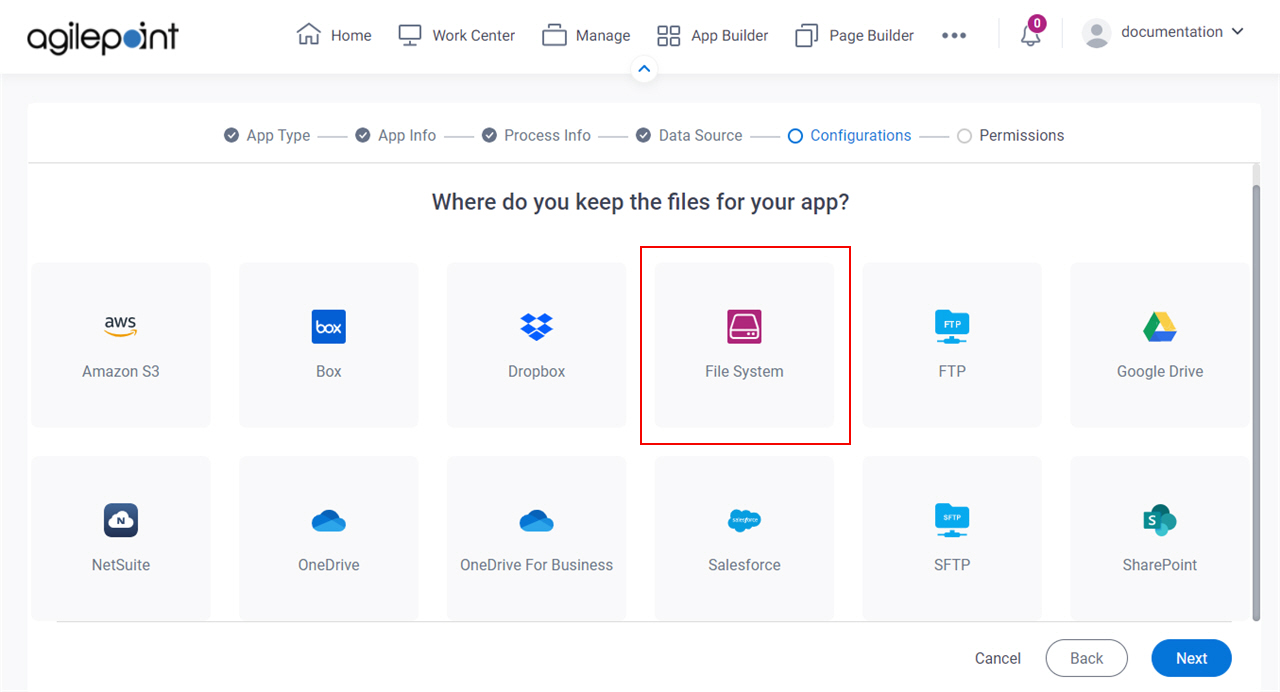Click the SharePoint label
Viewport: 1280px width, 692px height.
click(1160, 565)
